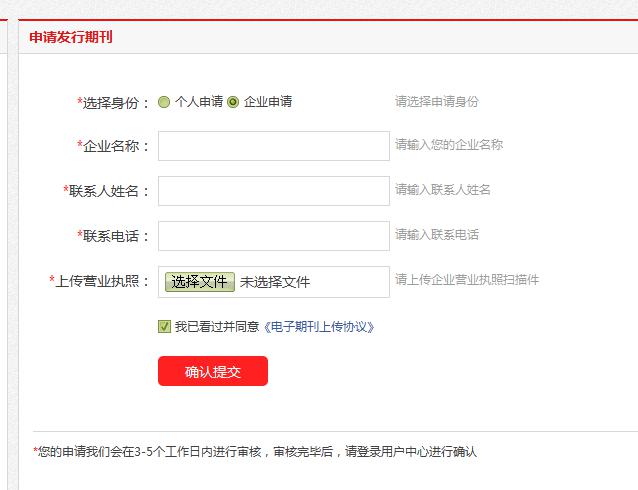Click the 请选择申请身份 hint text
This screenshot has width=638, height=490.
point(437,101)
